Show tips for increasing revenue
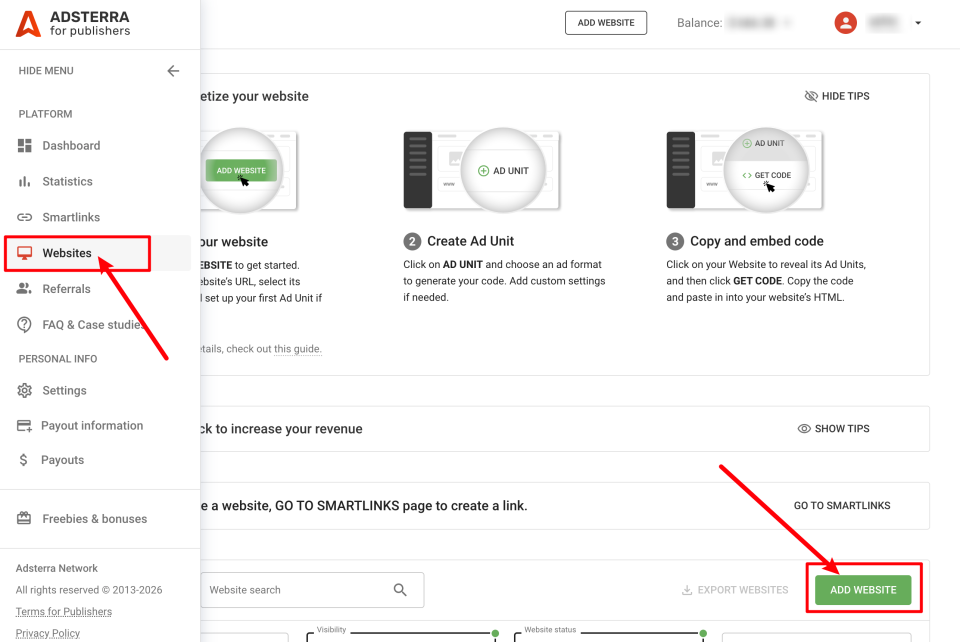 coord(833,429)
